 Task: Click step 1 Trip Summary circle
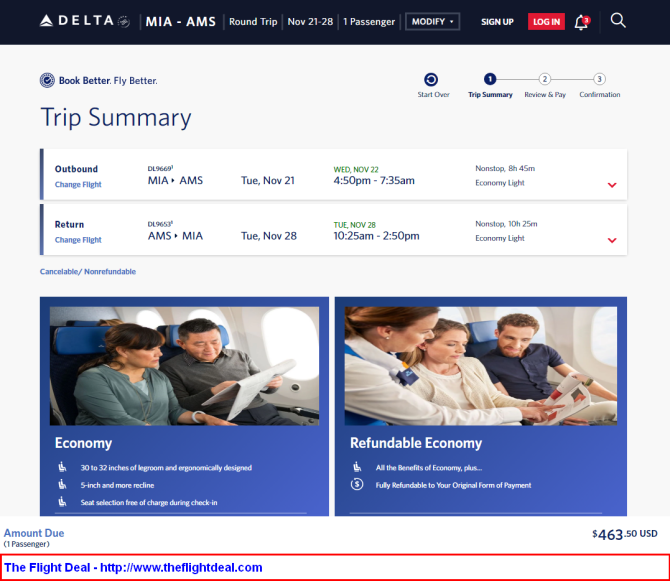point(490,79)
